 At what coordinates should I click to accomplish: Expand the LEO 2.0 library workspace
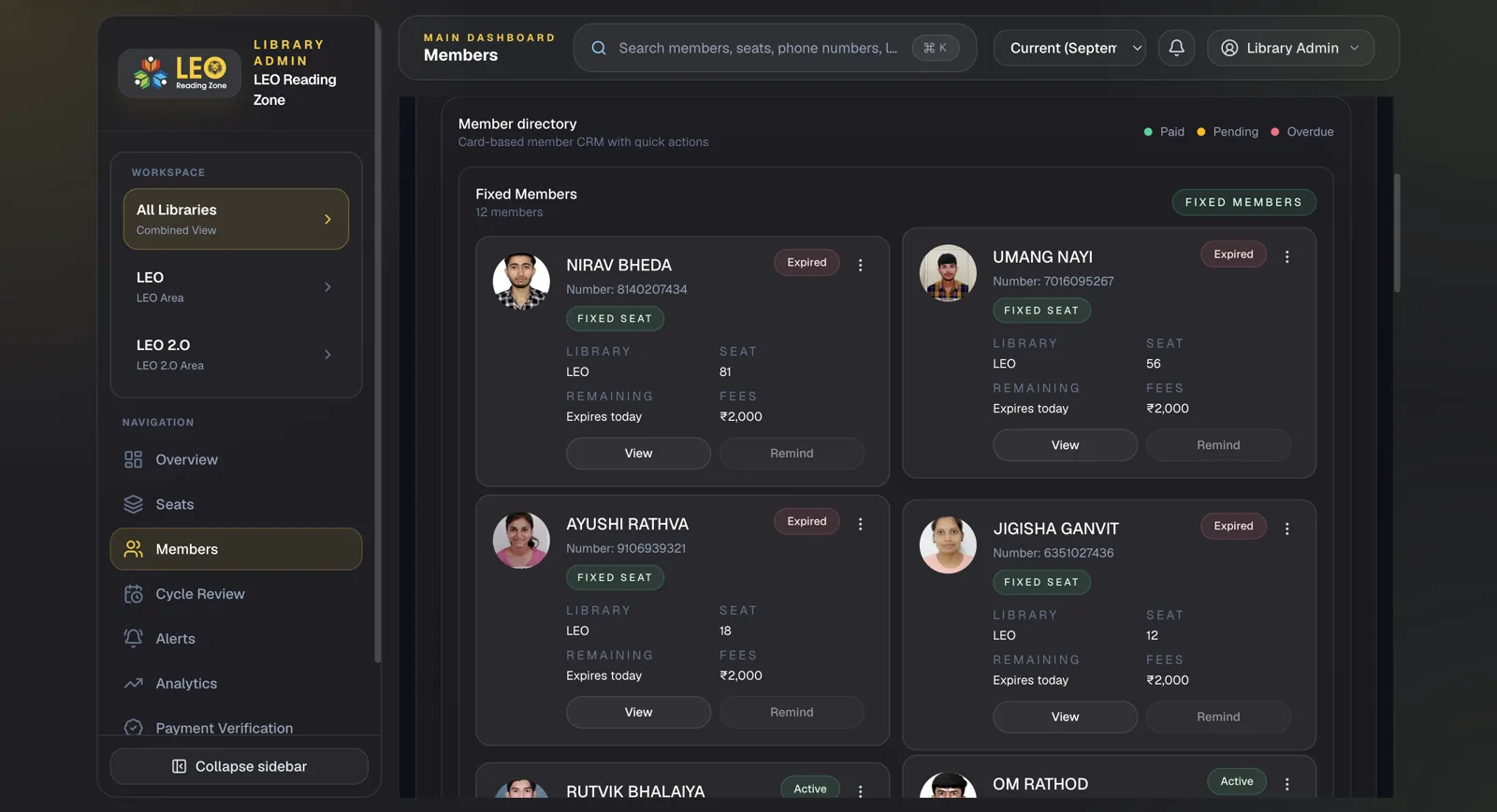pyautogui.click(x=236, y=355)
